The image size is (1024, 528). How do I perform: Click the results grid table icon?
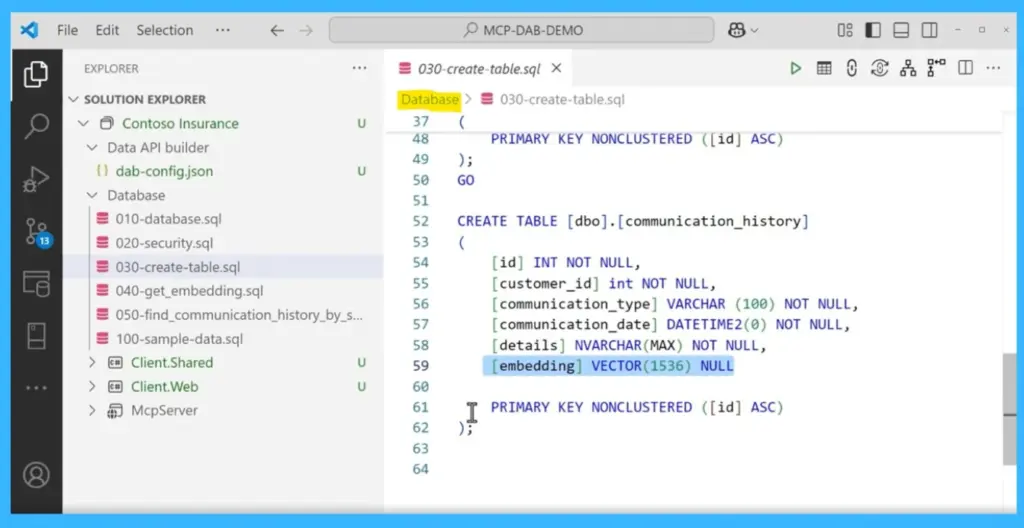[x=824, y=68]
